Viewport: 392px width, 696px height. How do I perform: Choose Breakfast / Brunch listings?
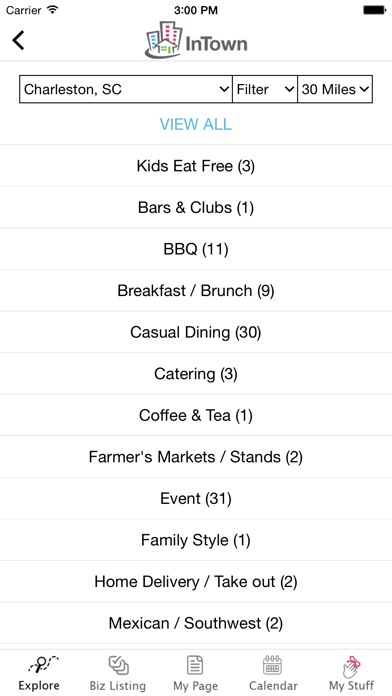pos(196,291)
